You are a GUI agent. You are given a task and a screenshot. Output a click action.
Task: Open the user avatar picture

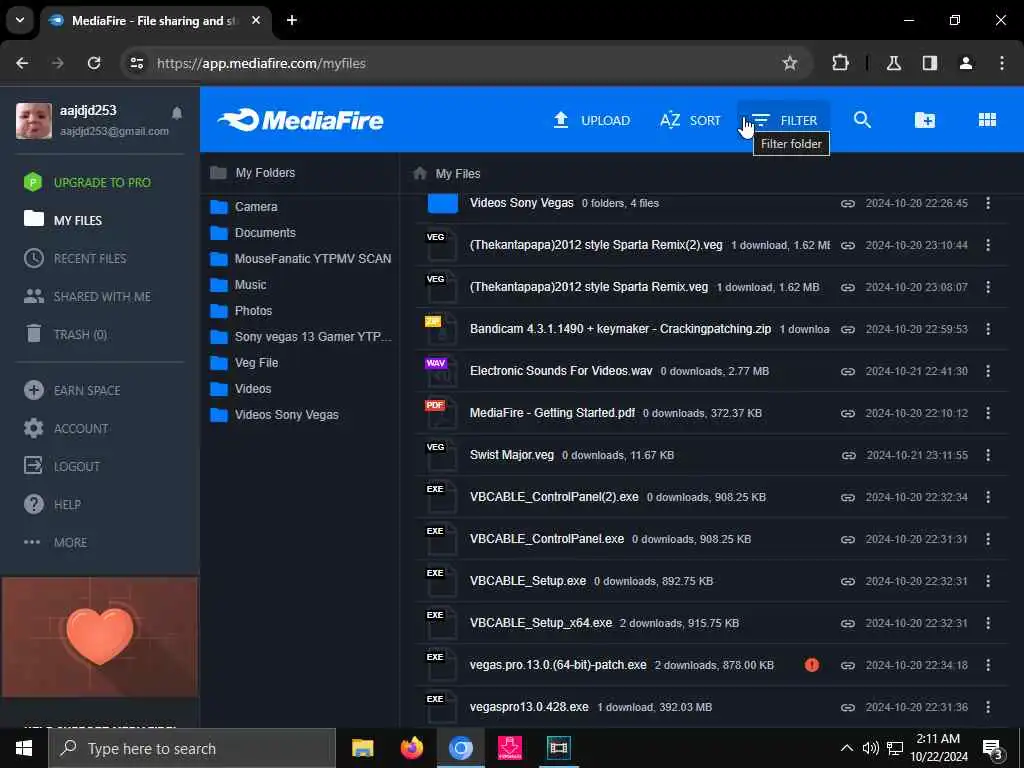(34, 120)
